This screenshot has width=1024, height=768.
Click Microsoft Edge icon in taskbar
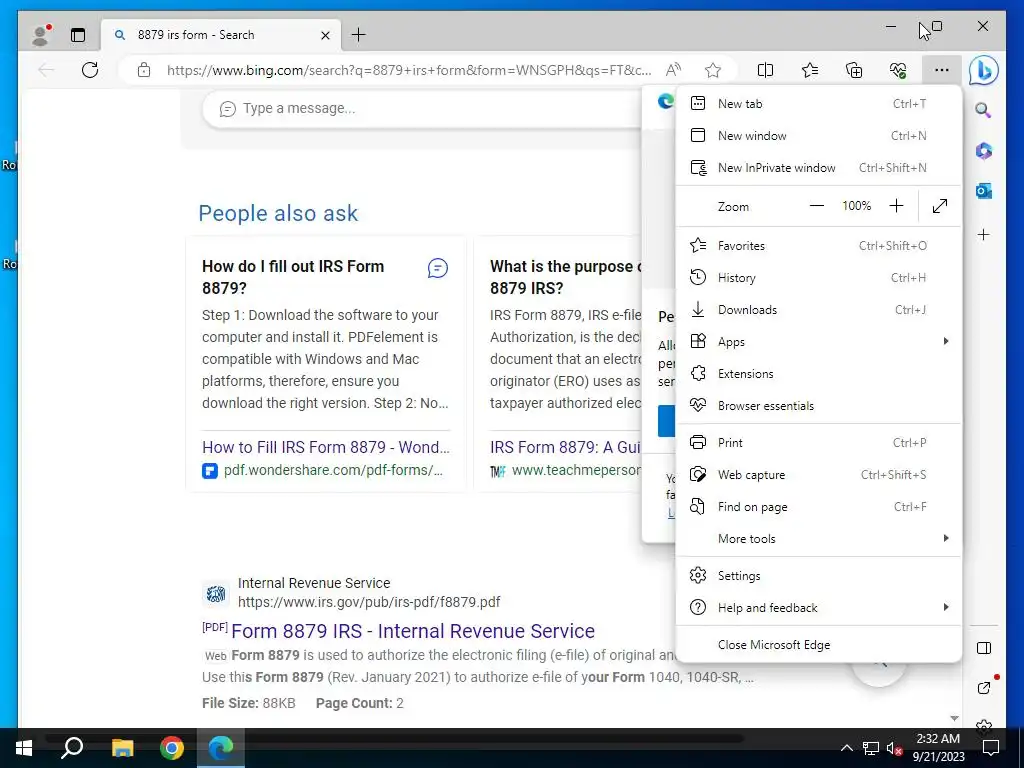point(221,748)
